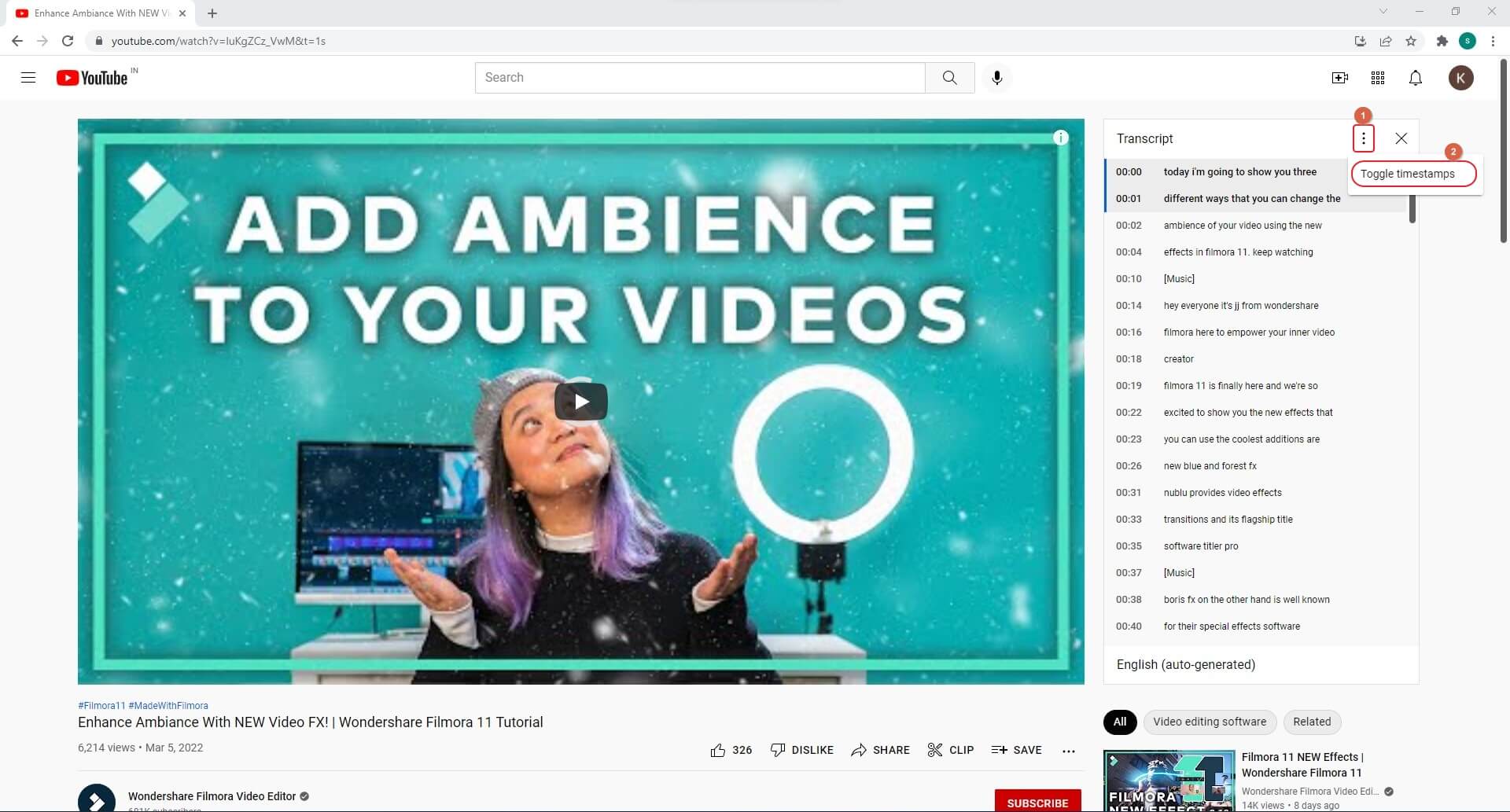The height and width of the screenshot is (812, 1510).
Task: Open notifications bell
Action: [1416, 78]
